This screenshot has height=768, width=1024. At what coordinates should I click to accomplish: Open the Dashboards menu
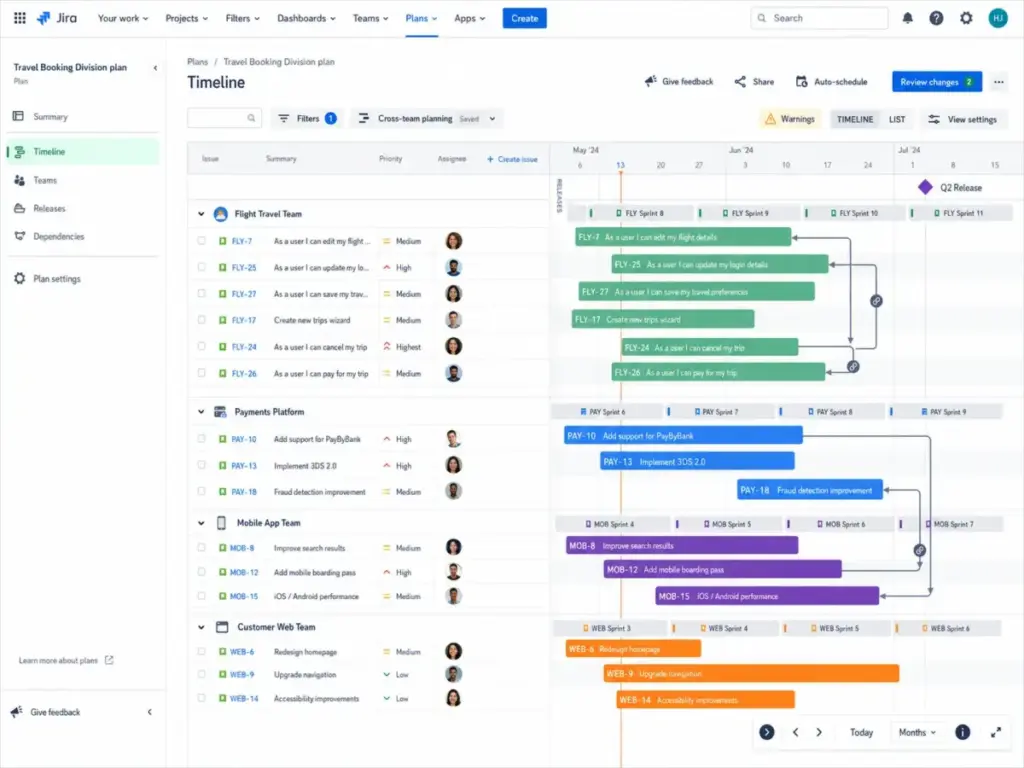(306, 18)
